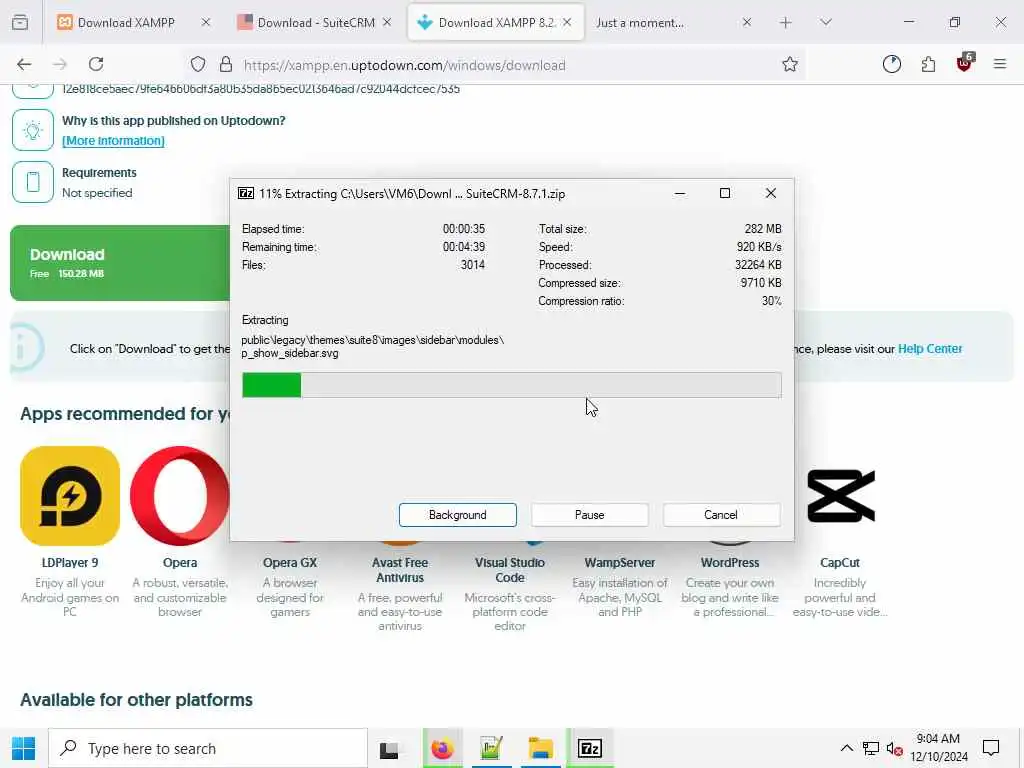Viewport: 1024px width, 768px height.
Task: Switch to Firefox on the taskbar
Action: tap(442, 748)
